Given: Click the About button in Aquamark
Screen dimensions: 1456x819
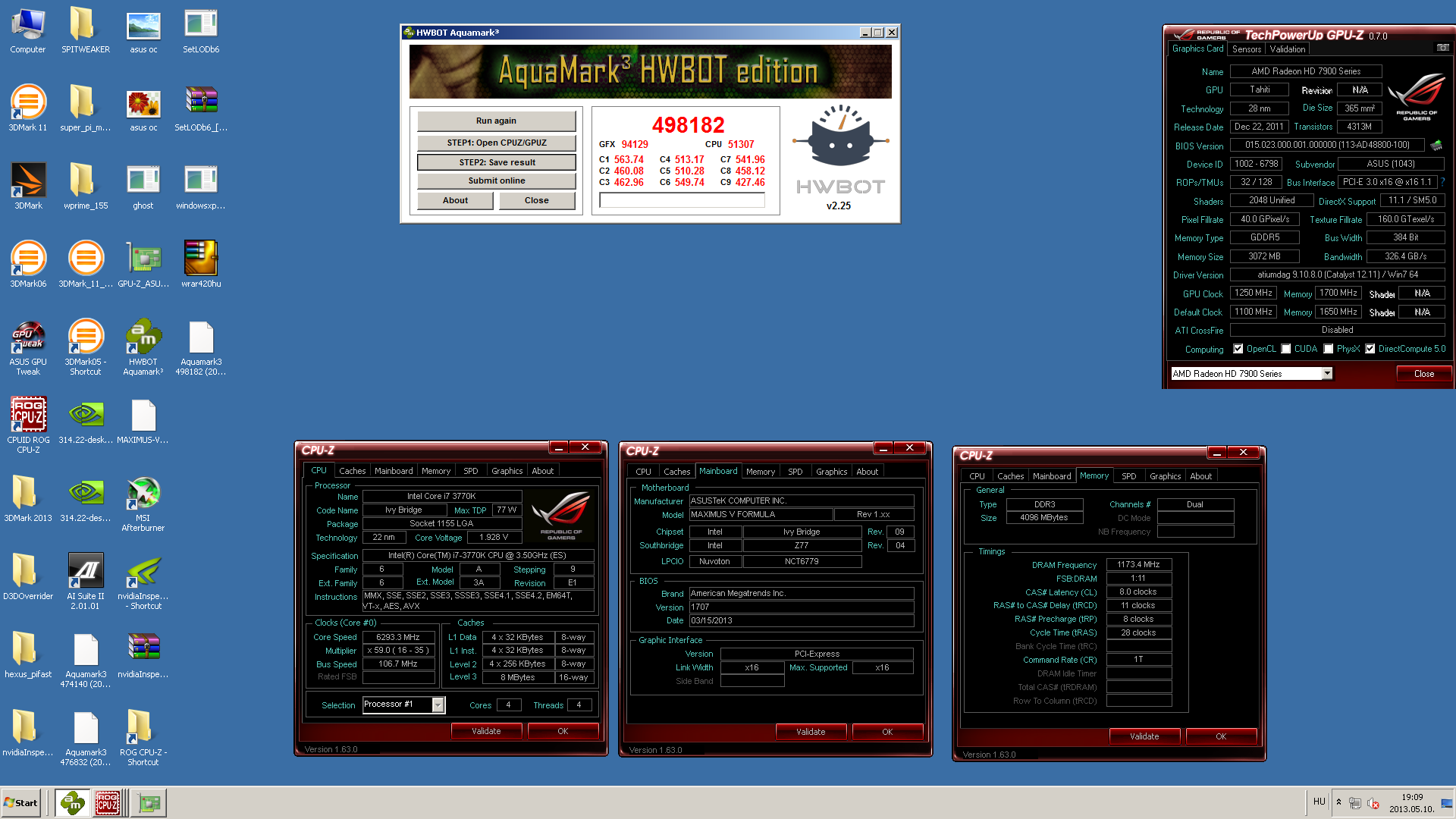Looking at the screenshot, I should pyautogui.click(x=455, y=200).
